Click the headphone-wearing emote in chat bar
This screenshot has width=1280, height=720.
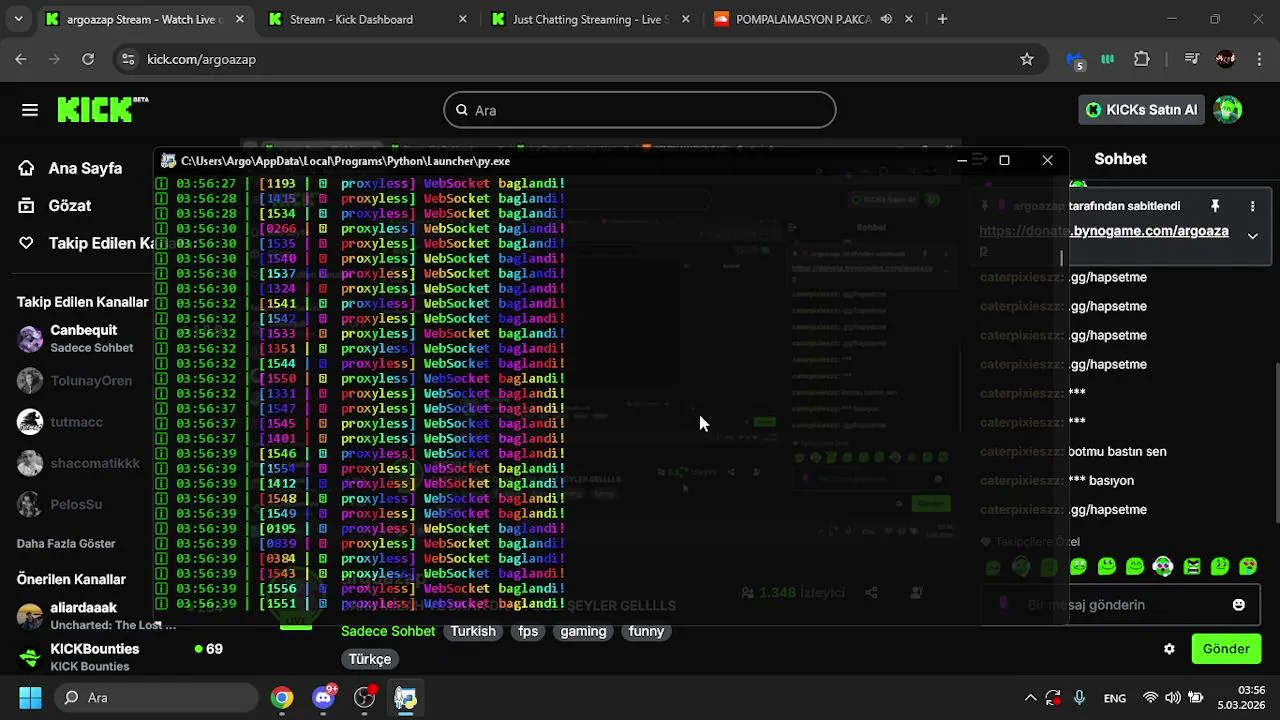pyautogui.click(x=1163, y=566)
